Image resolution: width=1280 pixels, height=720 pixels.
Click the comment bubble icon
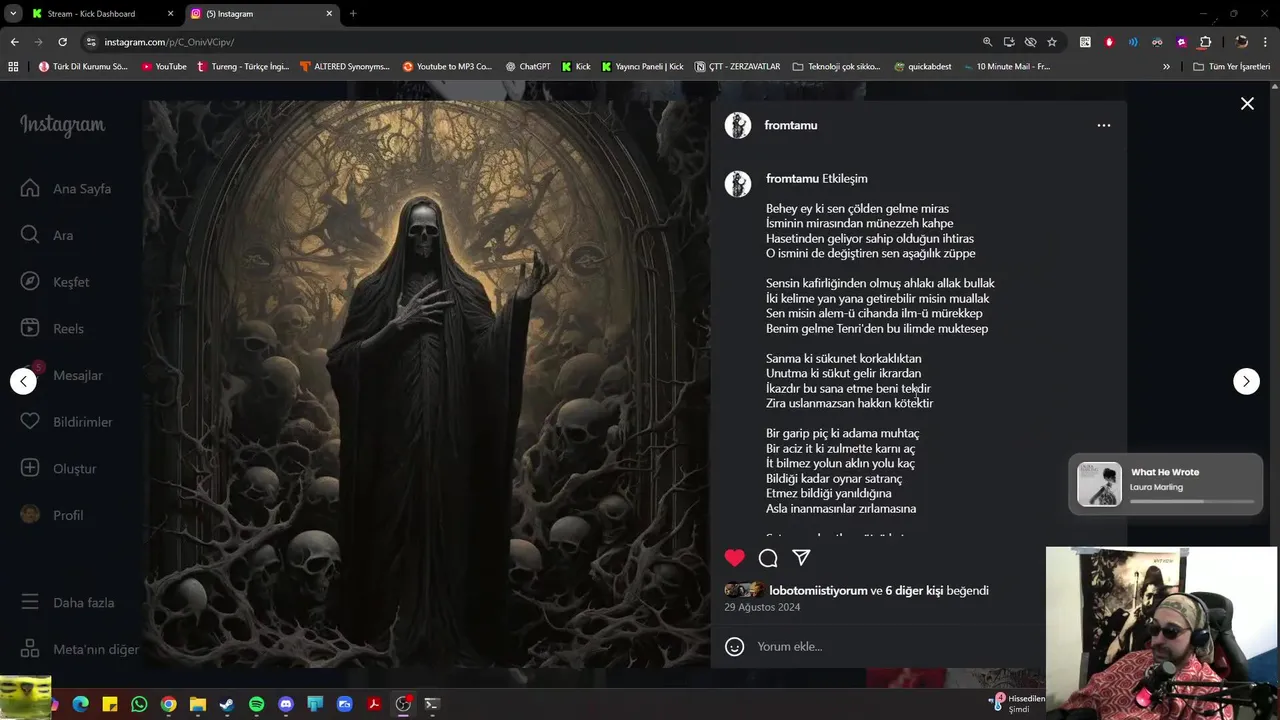click(768, 558)
